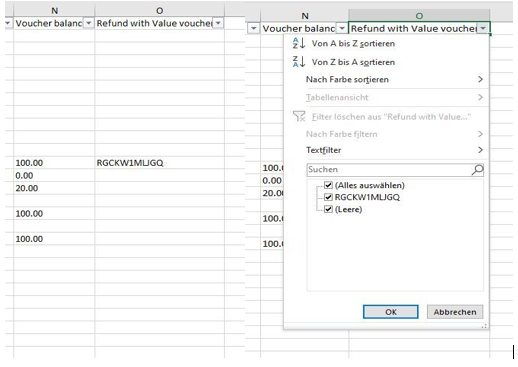The height and width of the screenshot is (367, 518).
Task: Click the resize grip at filter menu corner
Action: point(484,326)
